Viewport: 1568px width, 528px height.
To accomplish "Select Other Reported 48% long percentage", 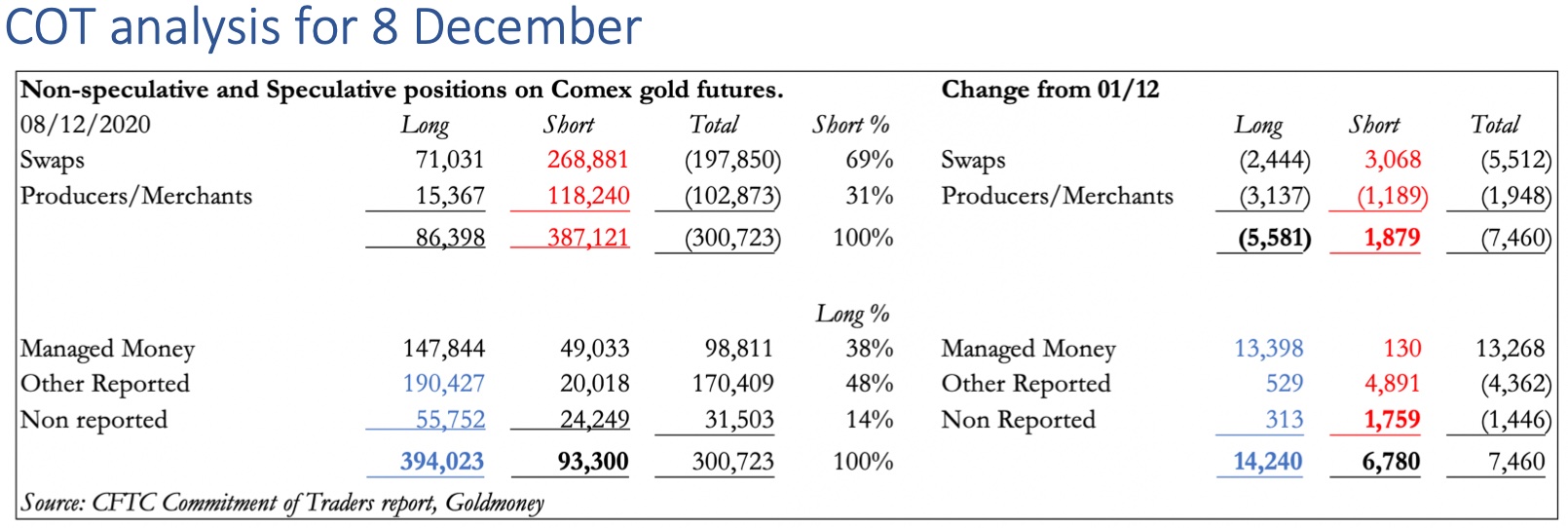I will click(x=869, y=384).
